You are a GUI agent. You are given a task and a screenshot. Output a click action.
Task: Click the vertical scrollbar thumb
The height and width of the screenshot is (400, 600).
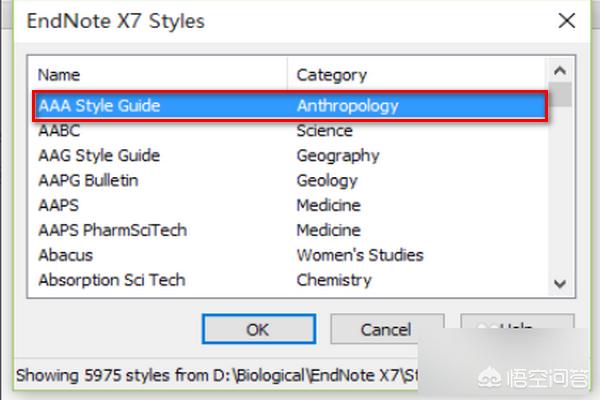click(x=560, y=94)
